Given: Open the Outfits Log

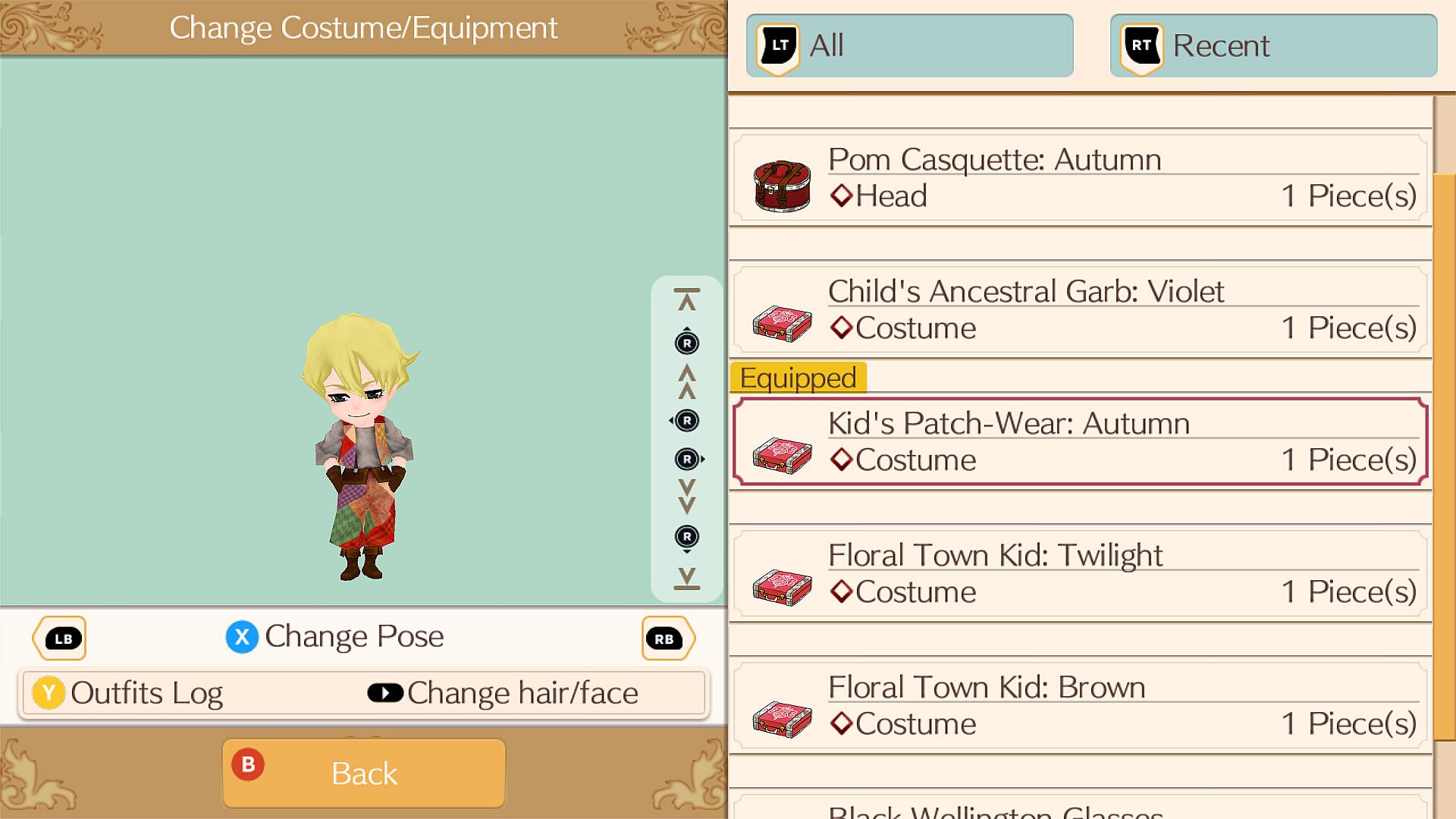Looking at the screenshot, I should coord(127,693).
